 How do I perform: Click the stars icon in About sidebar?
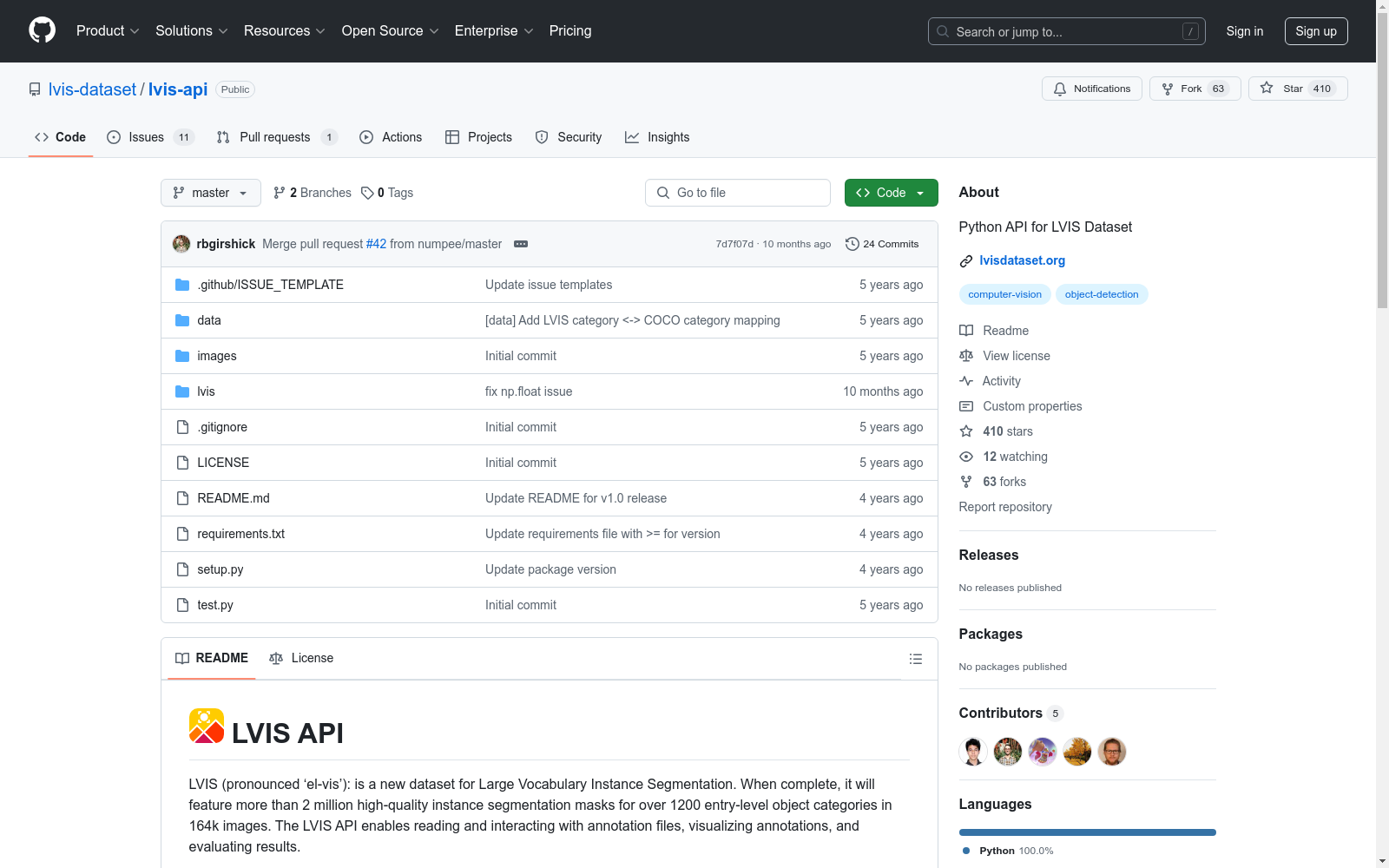coord(966,431)
